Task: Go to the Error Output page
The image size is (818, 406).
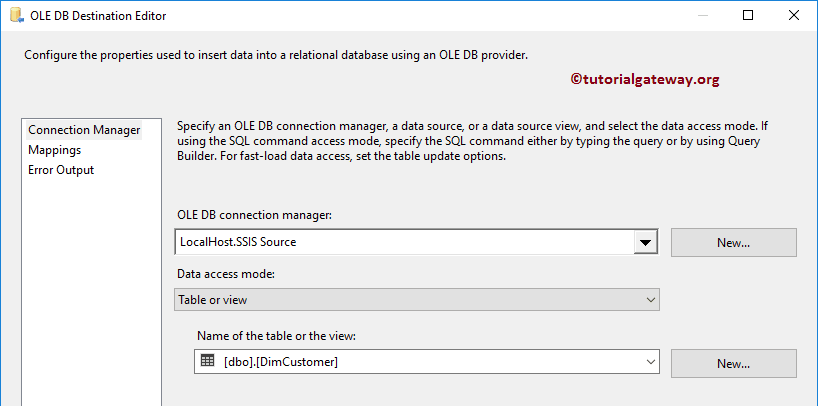Action: click(x=61, y=170)
